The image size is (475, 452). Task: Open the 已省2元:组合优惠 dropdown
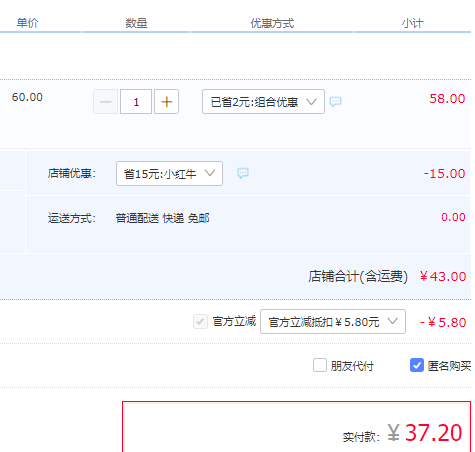click(x=263, y=102)
